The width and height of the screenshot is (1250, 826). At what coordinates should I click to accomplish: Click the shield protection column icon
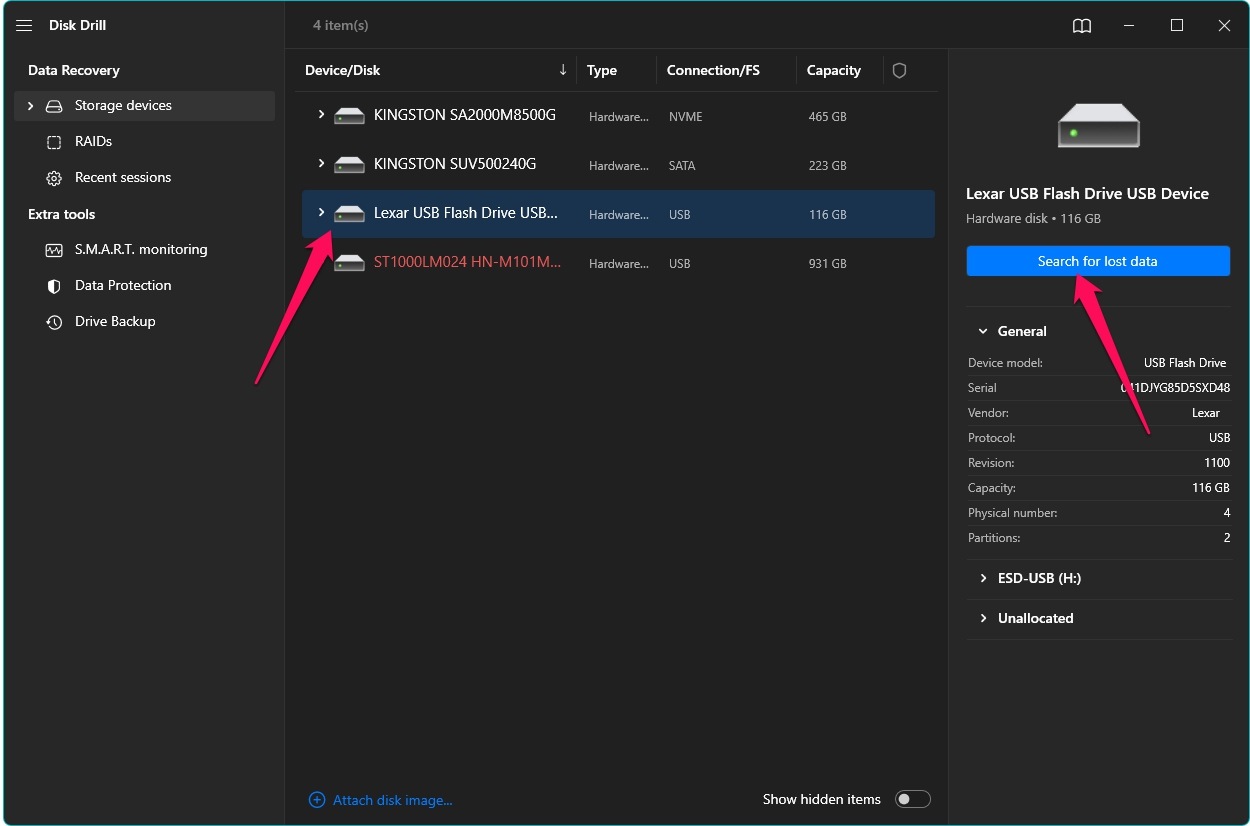(899, 71)
